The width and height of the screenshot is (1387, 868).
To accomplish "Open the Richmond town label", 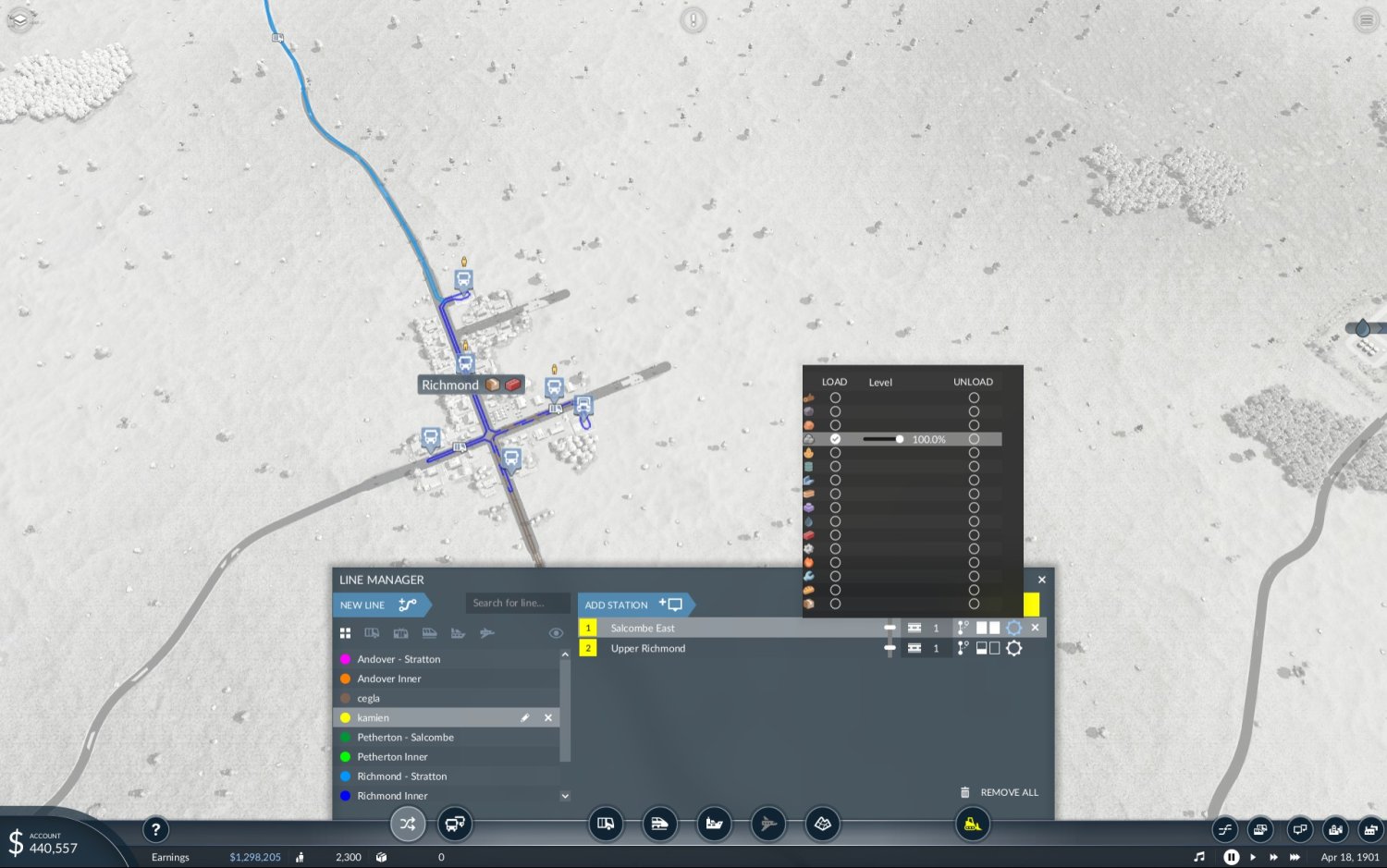I will point(450,385).
